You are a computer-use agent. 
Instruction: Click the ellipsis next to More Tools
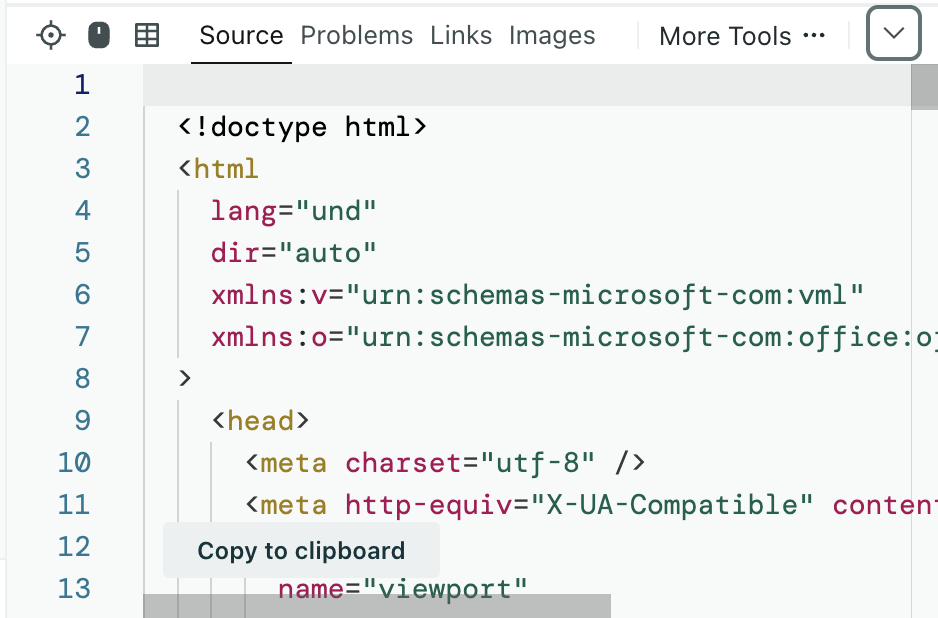pos(814,36)
